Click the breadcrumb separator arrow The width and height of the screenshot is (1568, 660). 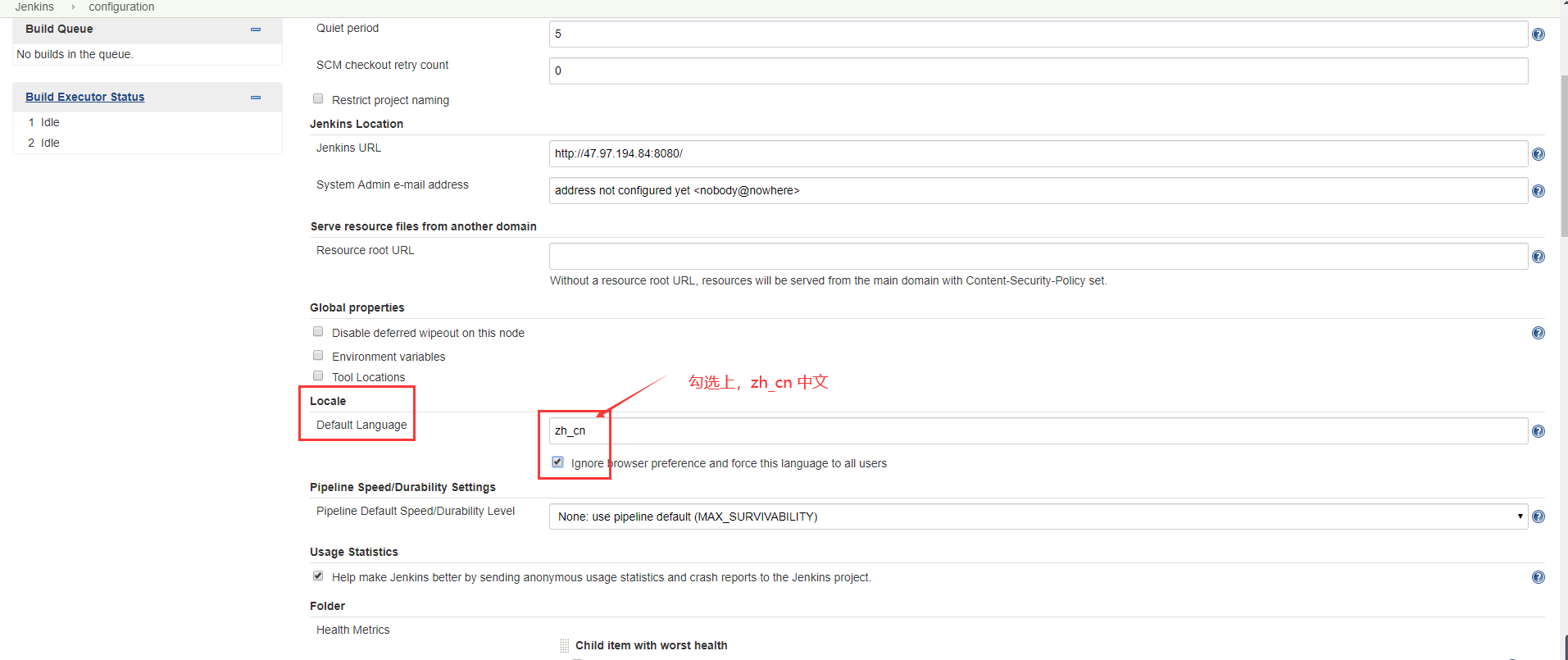click(x=73, y=7)
